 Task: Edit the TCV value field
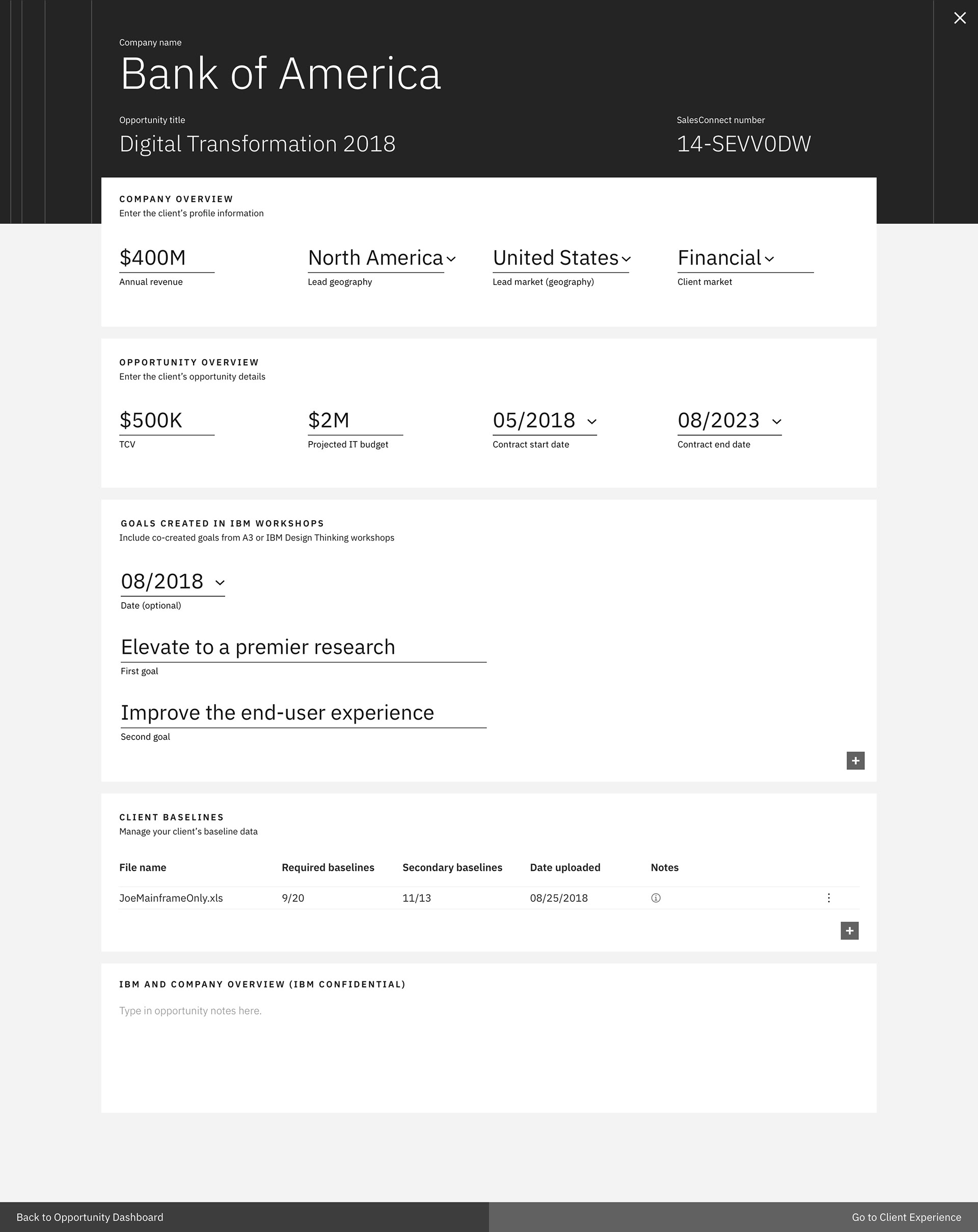pyautogui.click(x=167, y=421)
